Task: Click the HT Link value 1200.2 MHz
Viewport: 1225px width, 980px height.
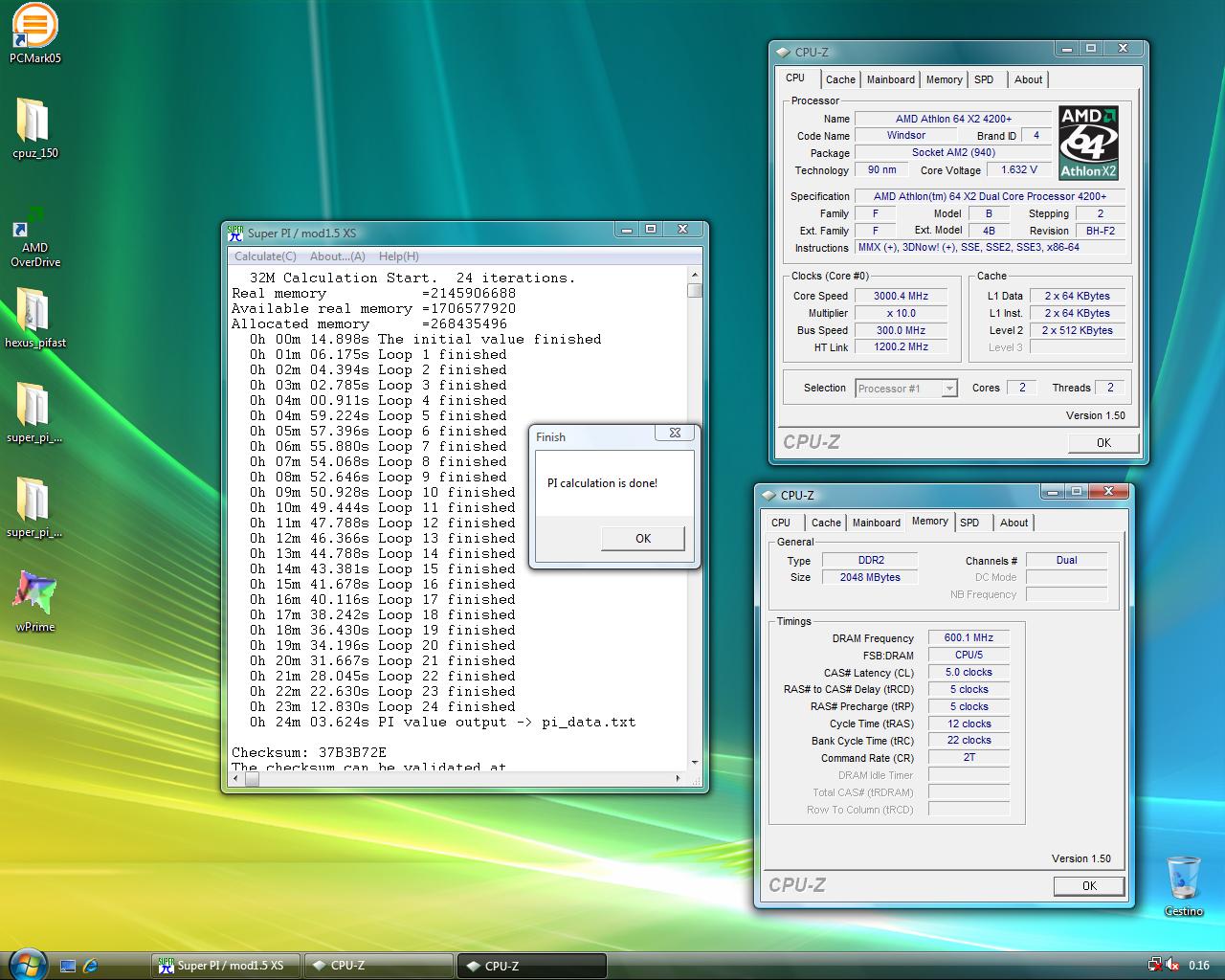Action: click(901, 346)
